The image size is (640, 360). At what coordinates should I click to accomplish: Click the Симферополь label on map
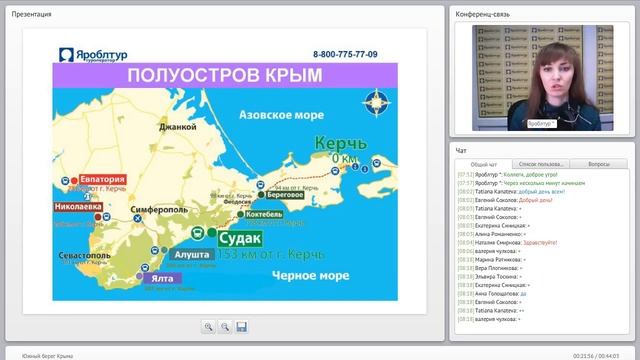click(x=159, y=209)
